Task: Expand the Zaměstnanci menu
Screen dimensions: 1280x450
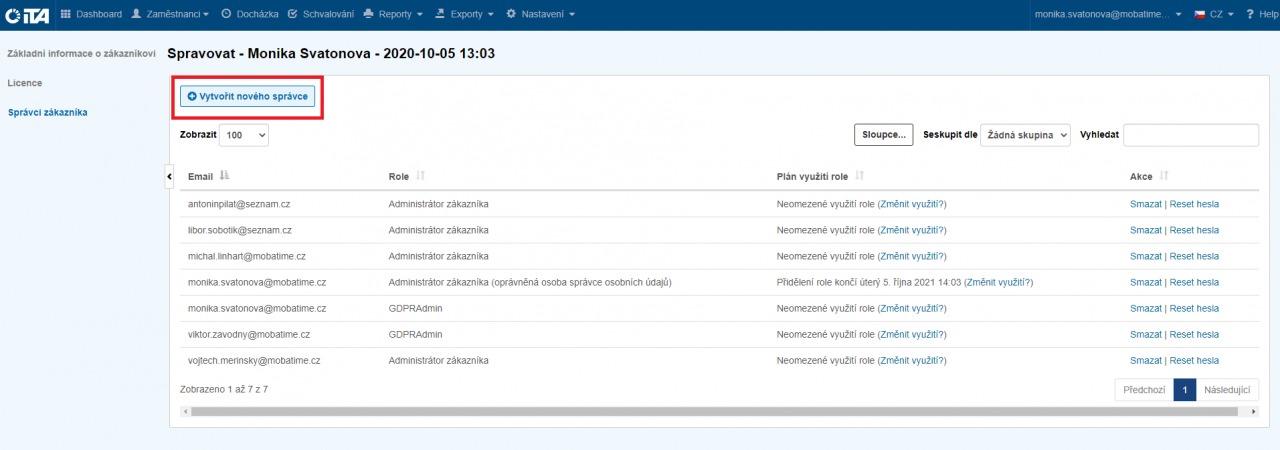Action: pyautogui.click(x=170, y=14)
